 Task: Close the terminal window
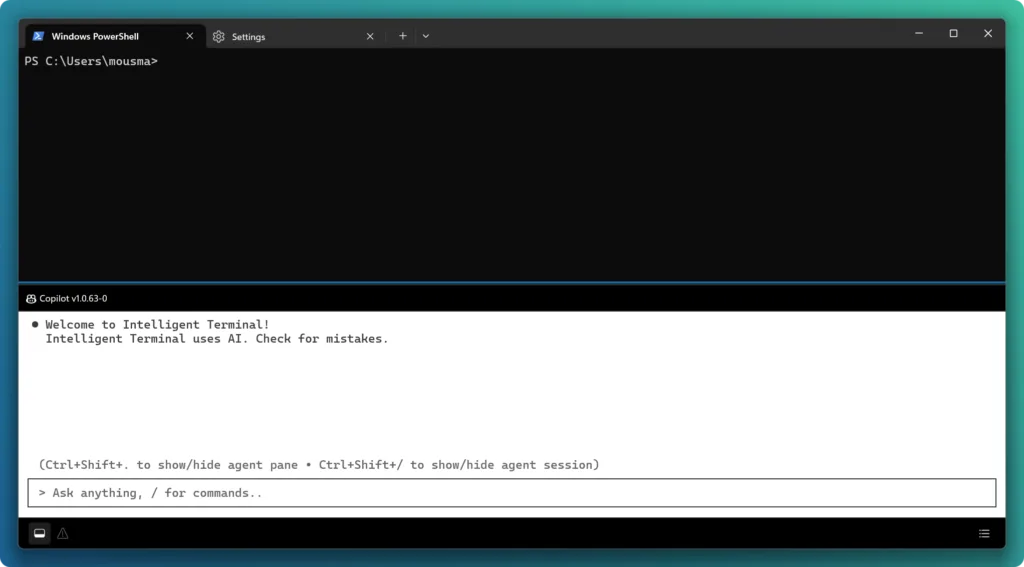988,33
